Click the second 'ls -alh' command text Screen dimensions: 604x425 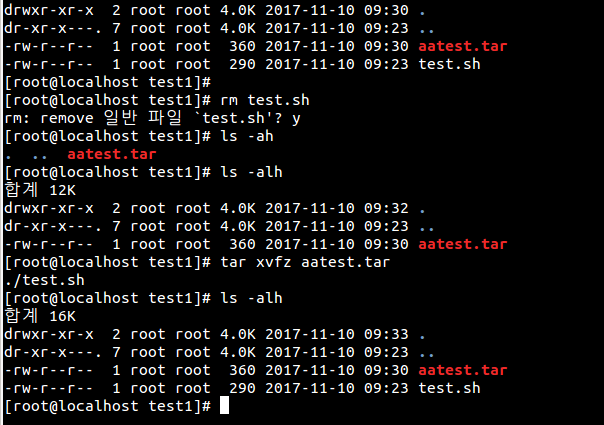pyautogui.click(x=251, y=298)
